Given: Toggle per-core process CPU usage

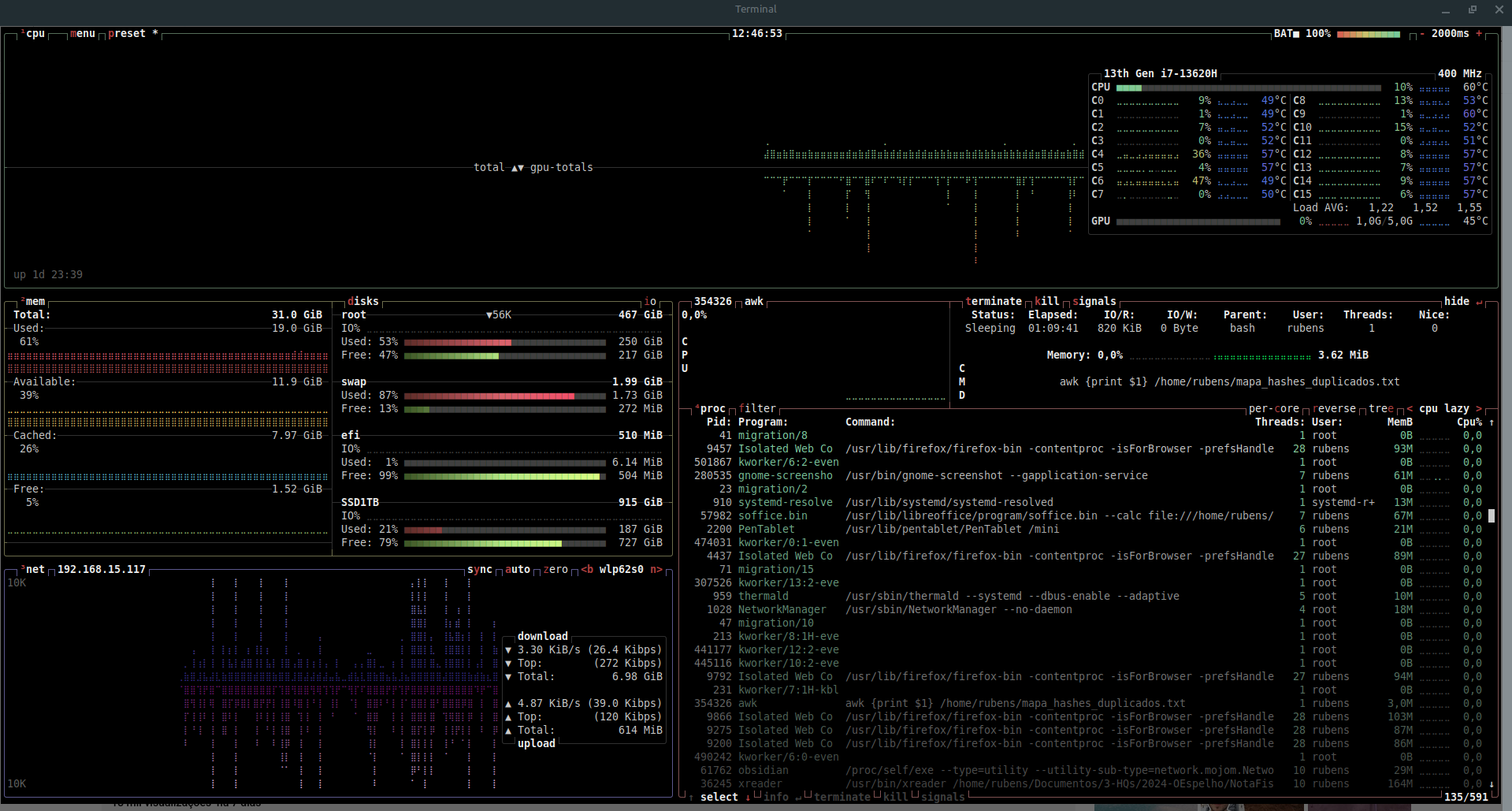Looking at the screenshot, I should pyautogui.click(x=1273, y=408).
